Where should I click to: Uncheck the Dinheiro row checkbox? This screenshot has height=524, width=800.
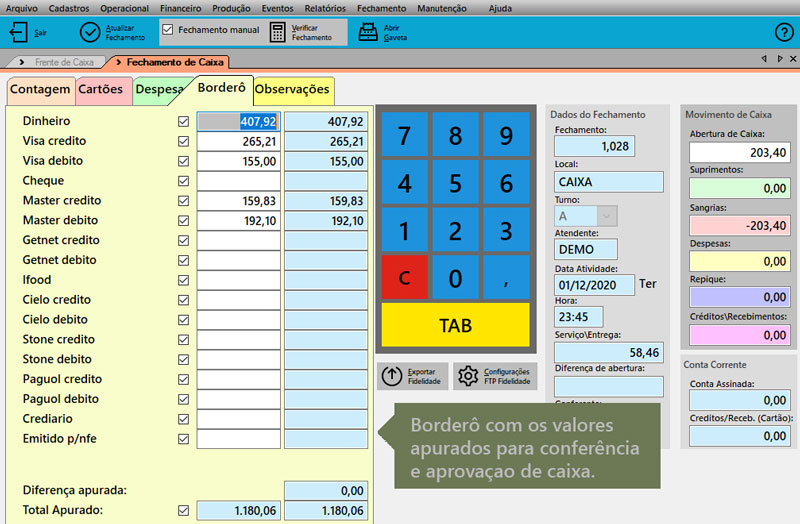click(x=183, y=121)
